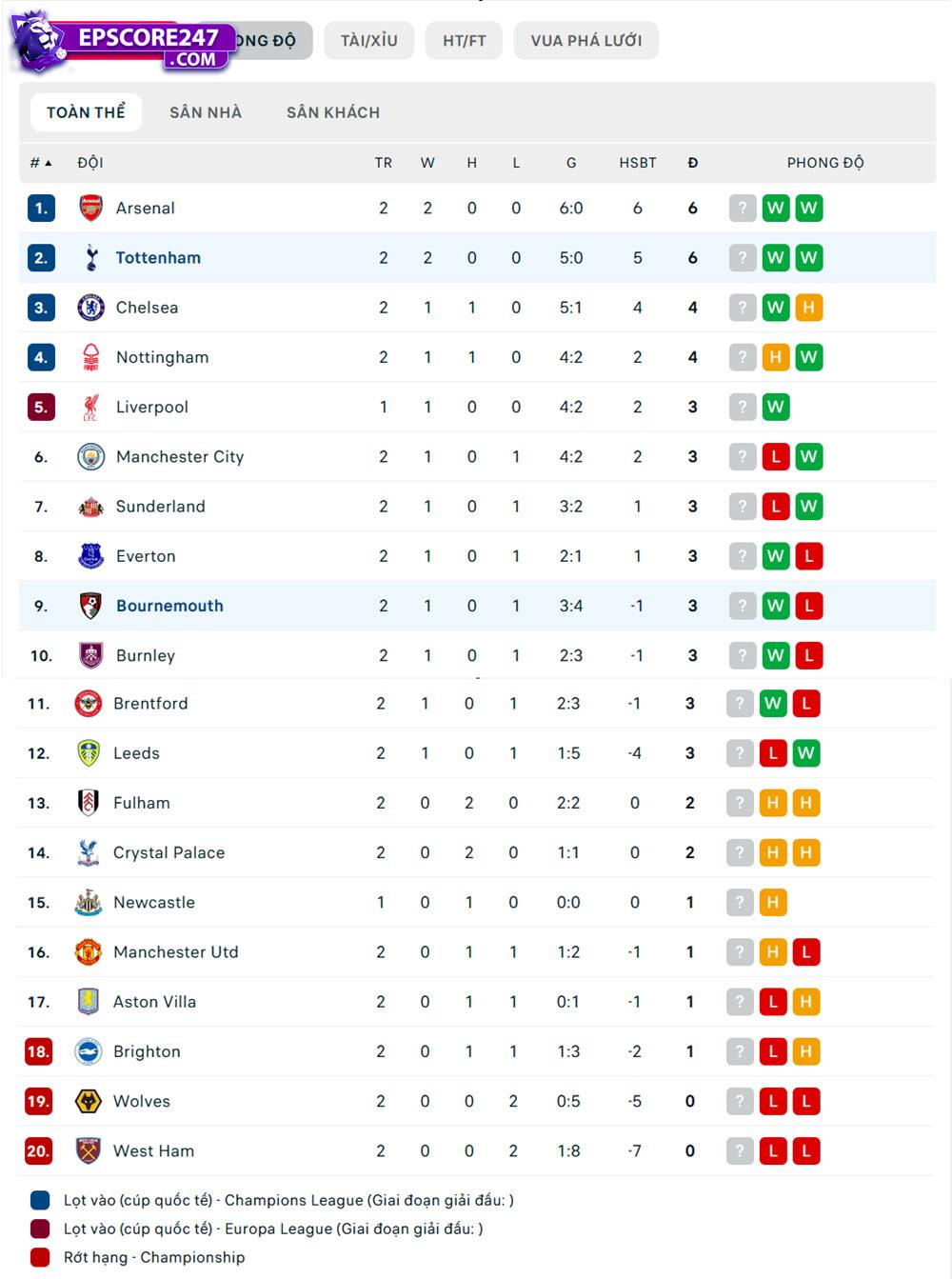The height and width of the screenshot is (1279, 952).
Task: Click the Chelsea club crest icon
Action: click(x=90, y=308)
